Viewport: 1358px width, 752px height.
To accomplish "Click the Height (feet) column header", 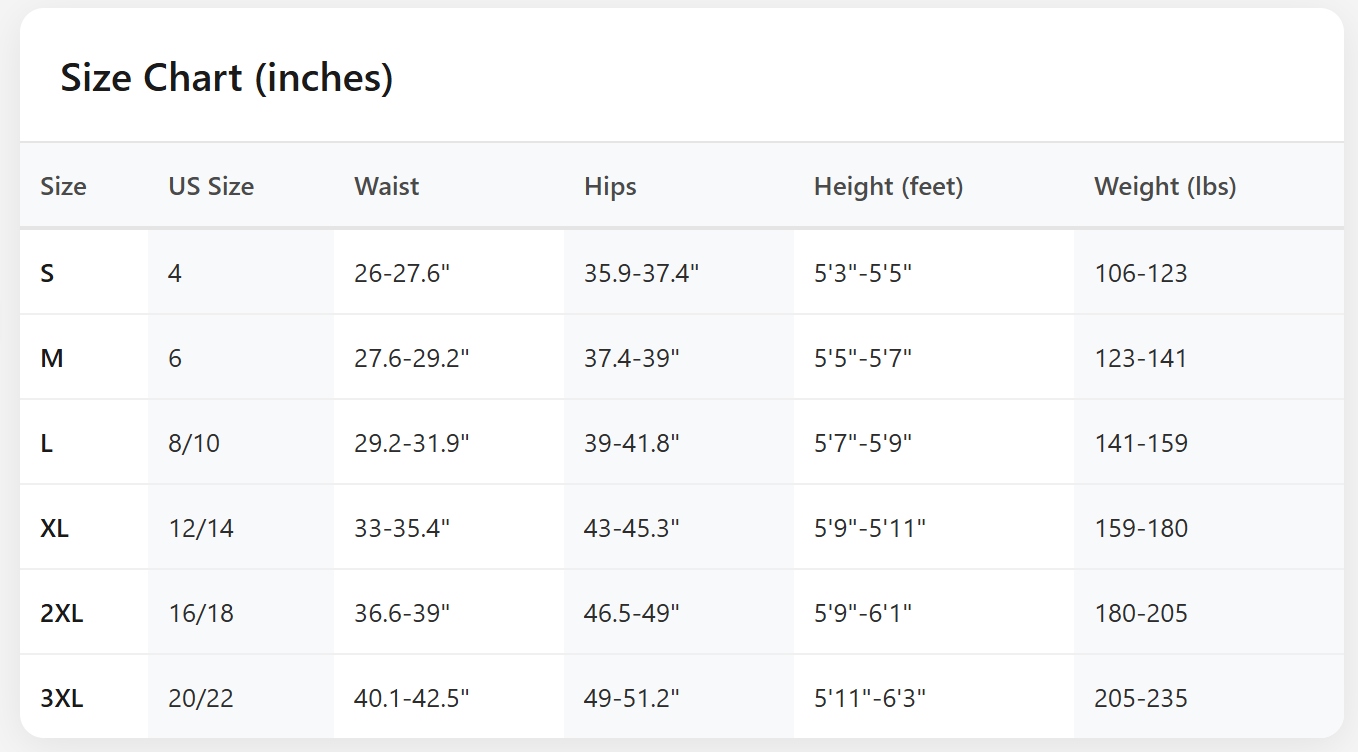I will coord(888,186).
